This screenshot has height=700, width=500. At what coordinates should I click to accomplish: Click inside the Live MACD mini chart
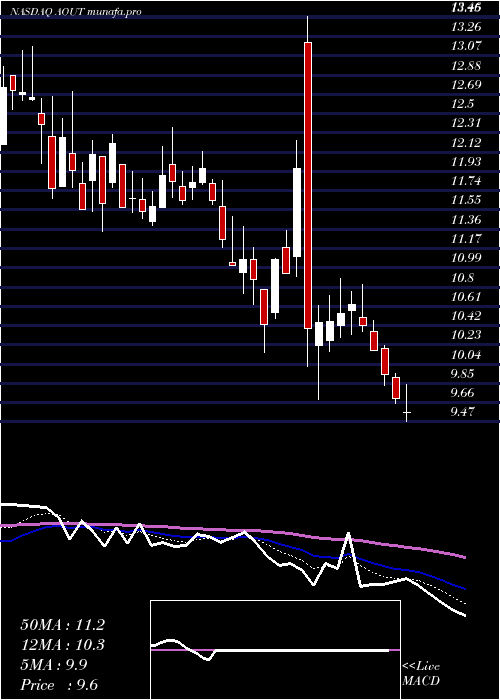pos(275,650)
